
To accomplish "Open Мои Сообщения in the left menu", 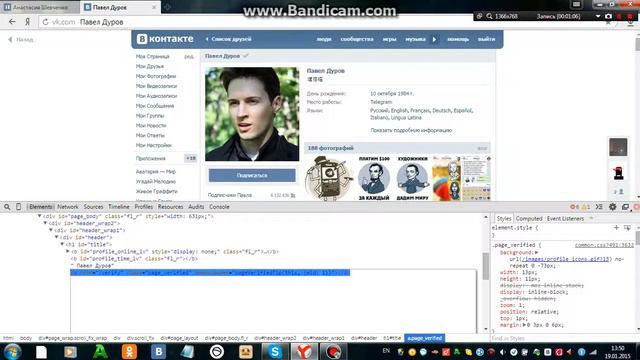I will click(x=155, y=106).
